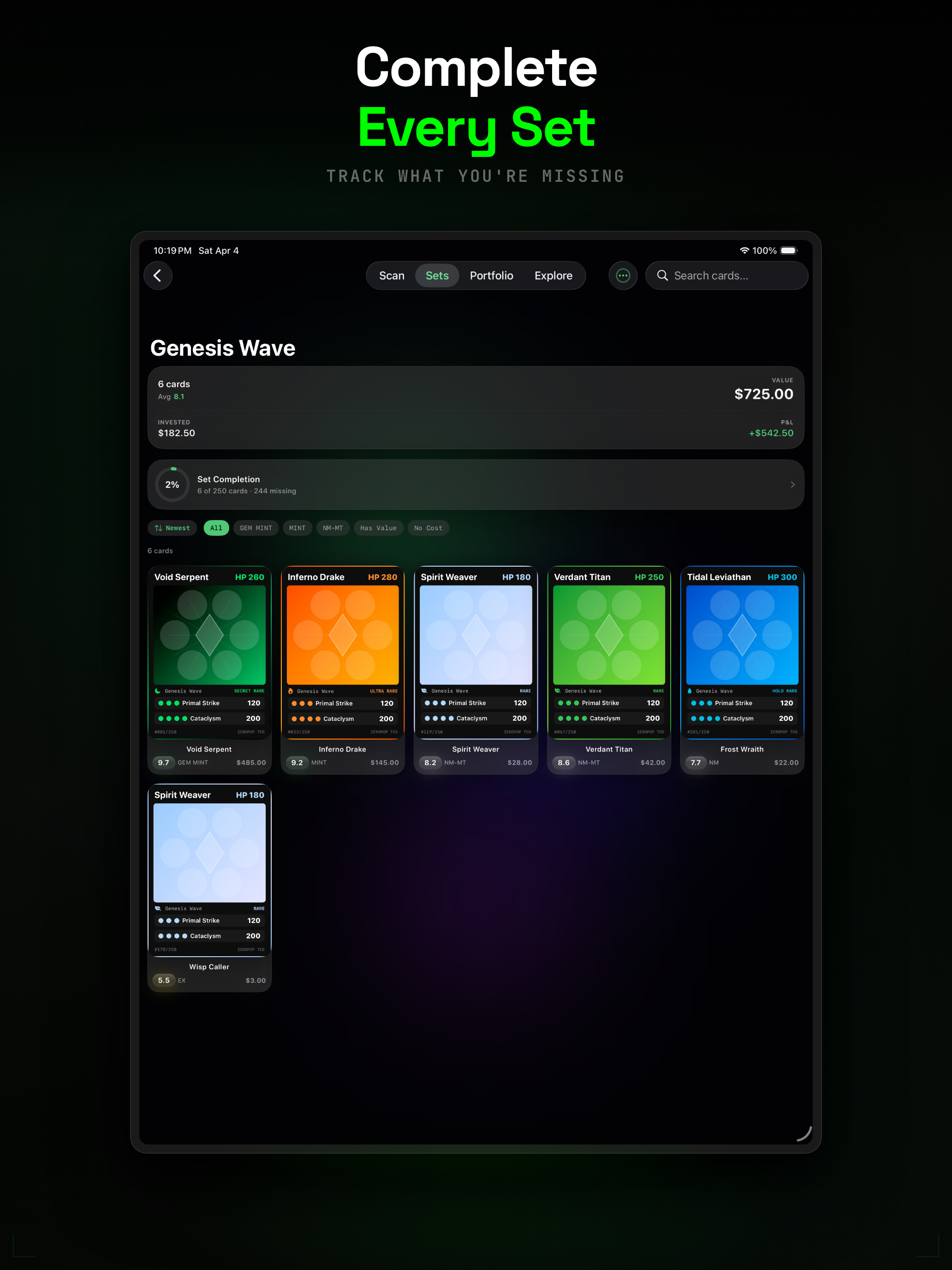Click the 9.7 grade badge

click(x=164, y=762)
